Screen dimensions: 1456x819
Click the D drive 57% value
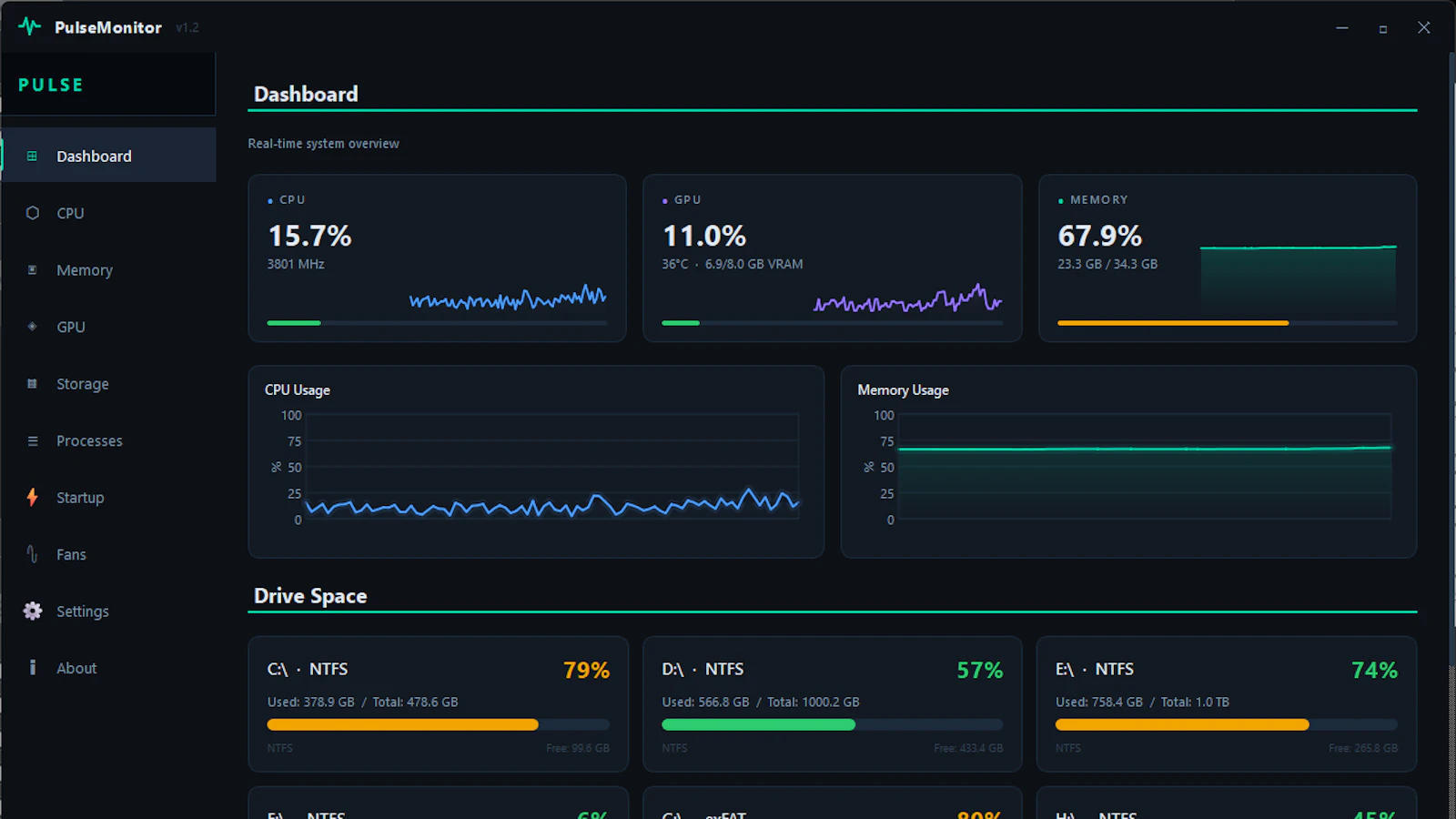(x=980, y=670)
